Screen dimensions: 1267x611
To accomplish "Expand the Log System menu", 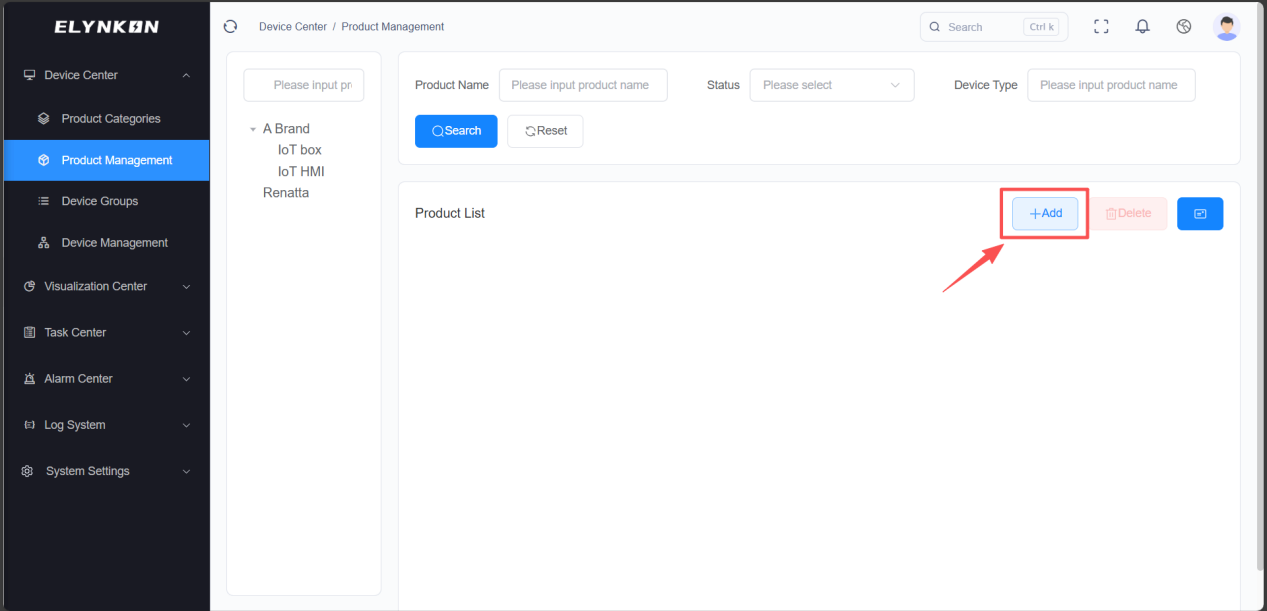I will (105, 425).
